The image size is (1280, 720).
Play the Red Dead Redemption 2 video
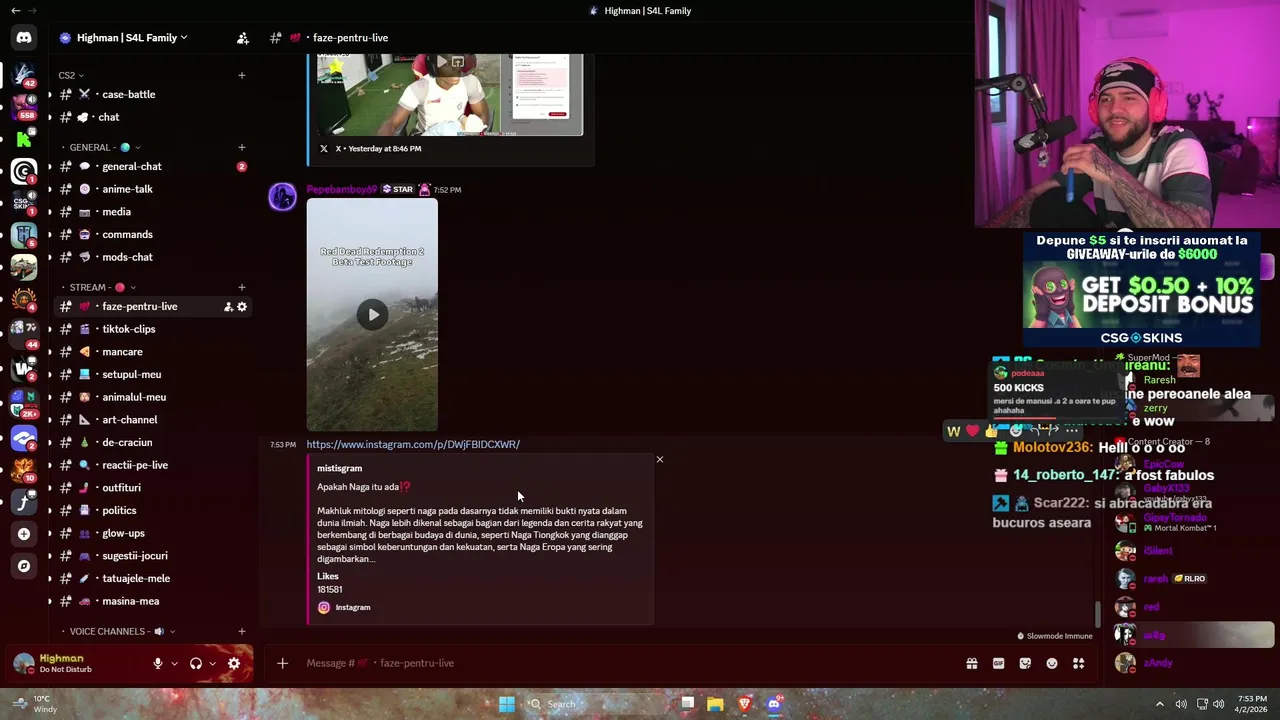(x=373, y=315)
